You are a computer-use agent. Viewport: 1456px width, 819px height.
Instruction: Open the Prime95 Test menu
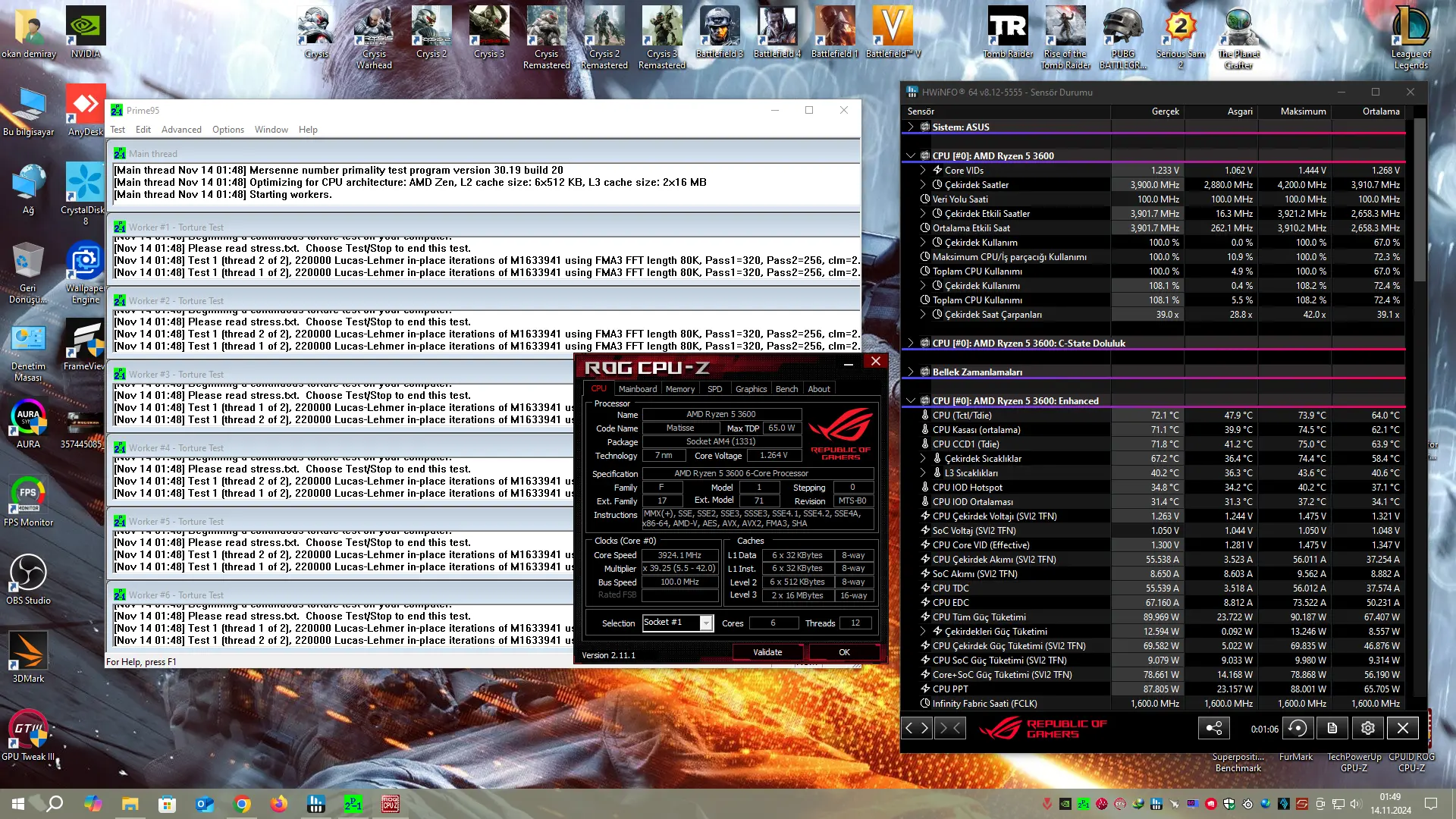[118, 130]
